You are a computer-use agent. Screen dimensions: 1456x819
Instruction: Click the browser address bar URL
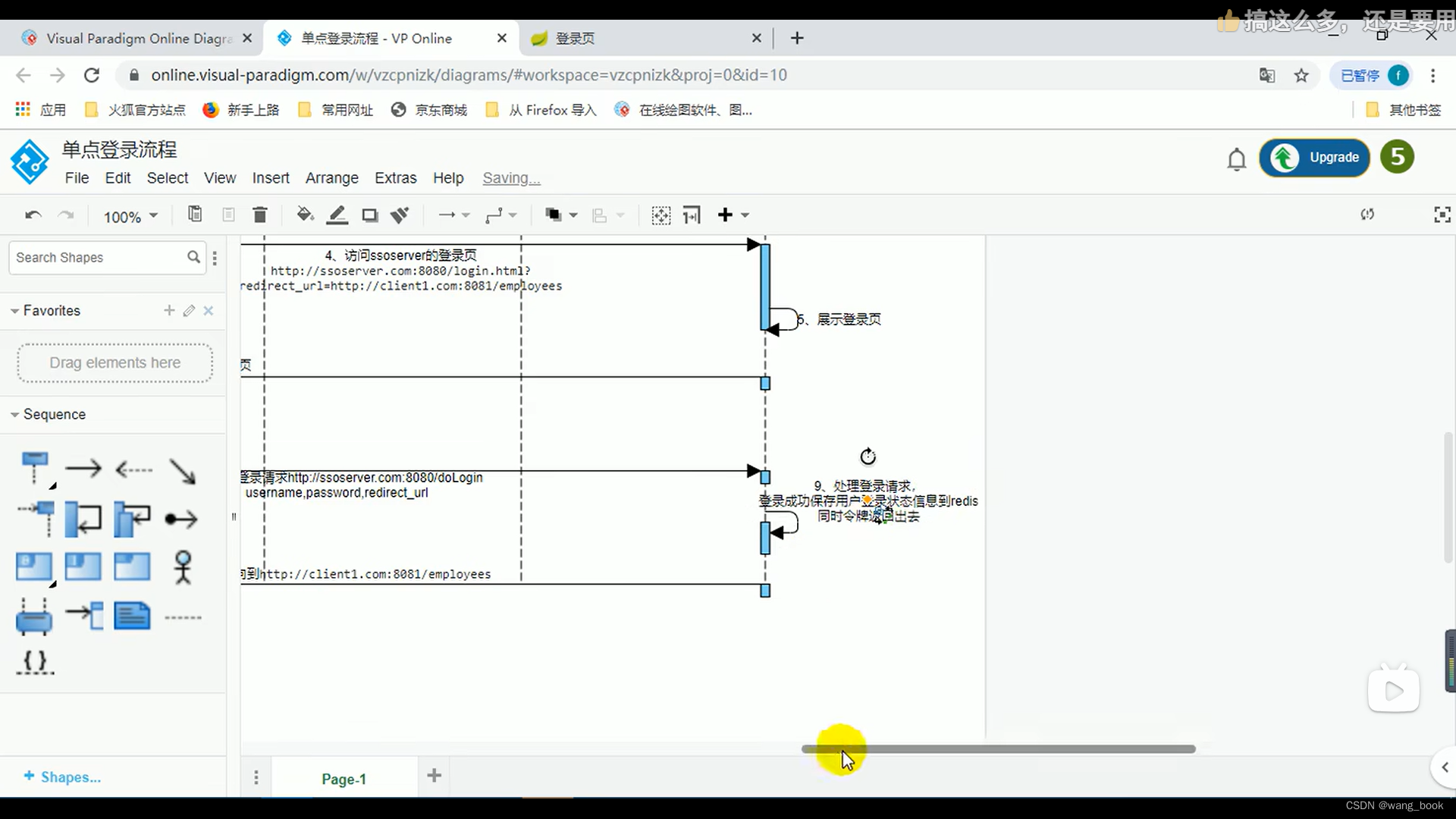[x=469, y=75]
